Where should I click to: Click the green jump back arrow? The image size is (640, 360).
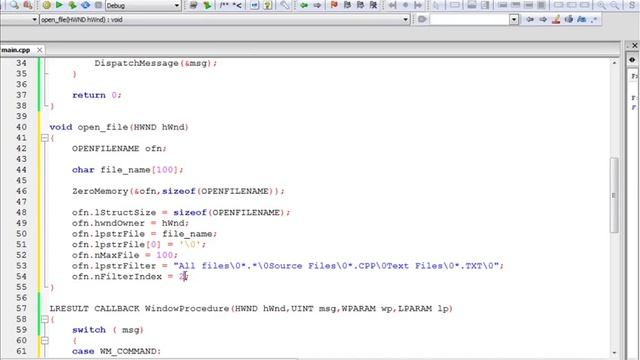[x=304, y=5]
